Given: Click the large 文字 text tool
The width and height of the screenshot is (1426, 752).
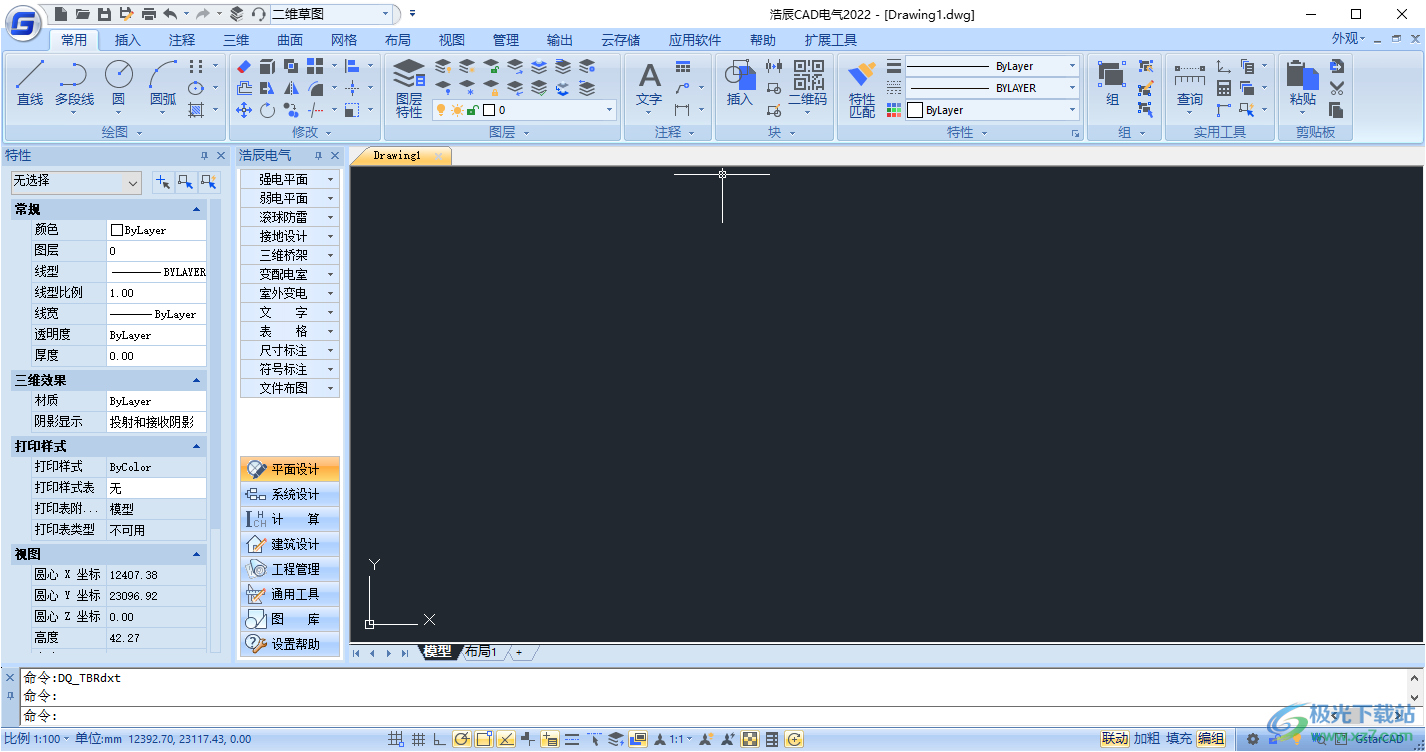Looking at the screenshot, I should (650, 84).
